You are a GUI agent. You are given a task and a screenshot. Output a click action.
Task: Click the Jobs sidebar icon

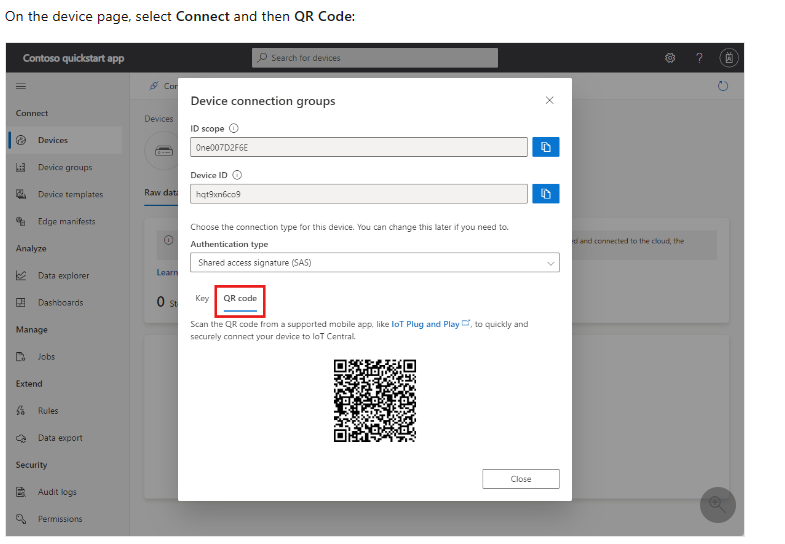pos(21,356)
